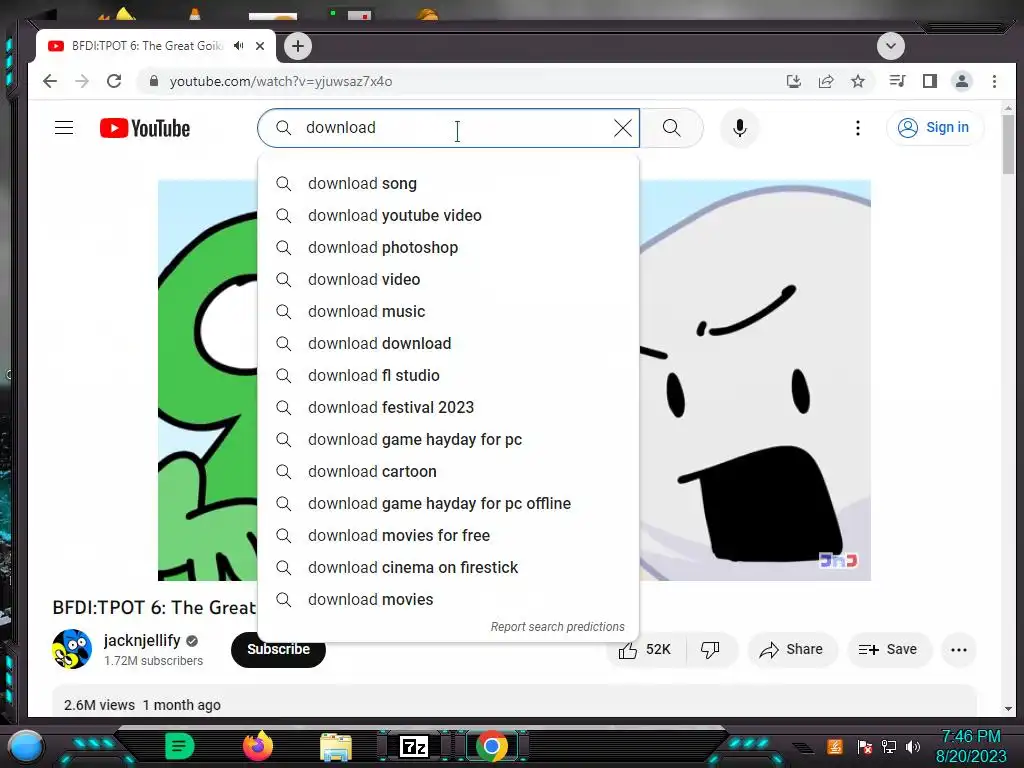Click the page vertical scrollbar thumb
Image resolution: width=1024 pixels, height=768 pixels.
click(x=1008, y=144)
